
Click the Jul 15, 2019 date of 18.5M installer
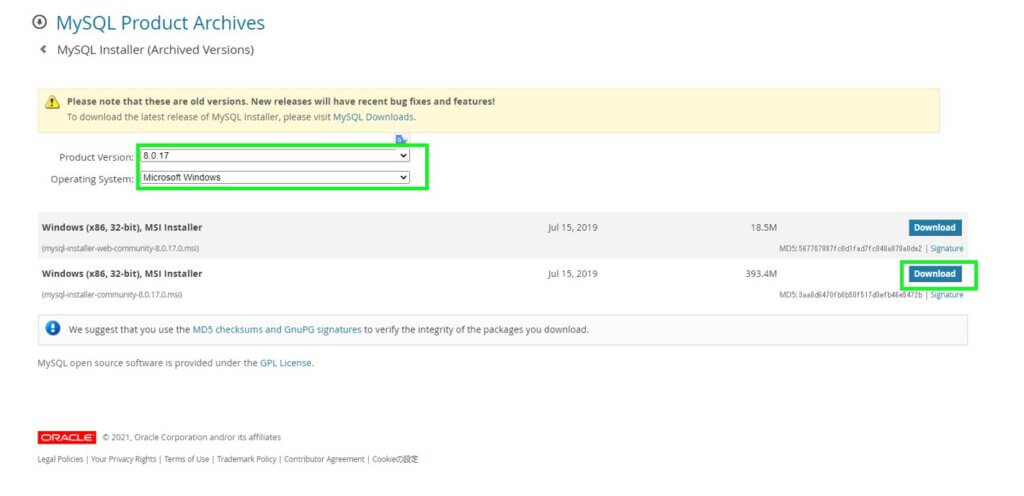point(573,228)
